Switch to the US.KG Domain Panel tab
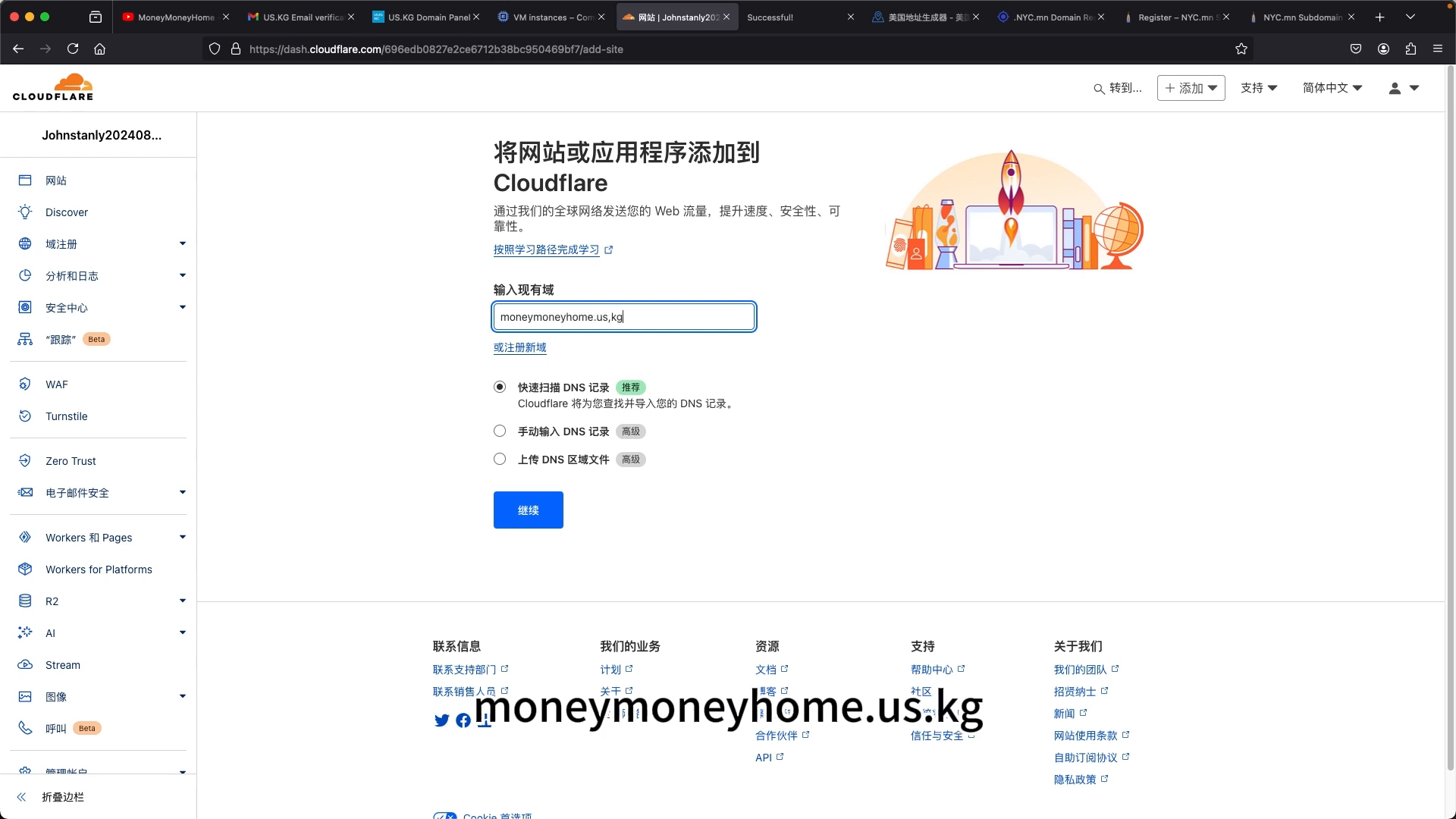 428,17
